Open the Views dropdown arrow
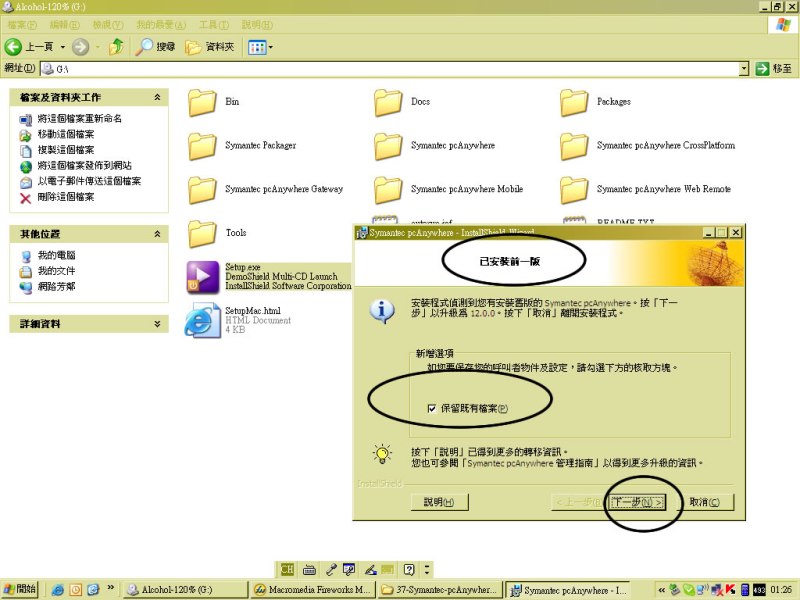 270,47
